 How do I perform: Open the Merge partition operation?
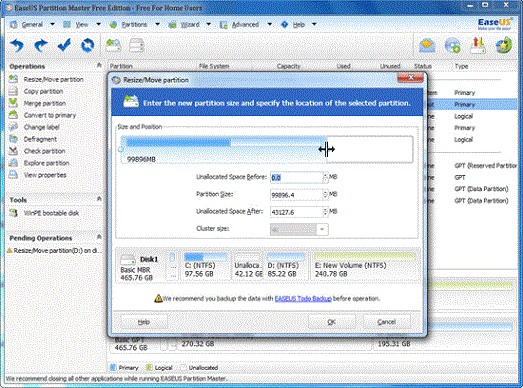pyautogui.click(x=45, y=103)
